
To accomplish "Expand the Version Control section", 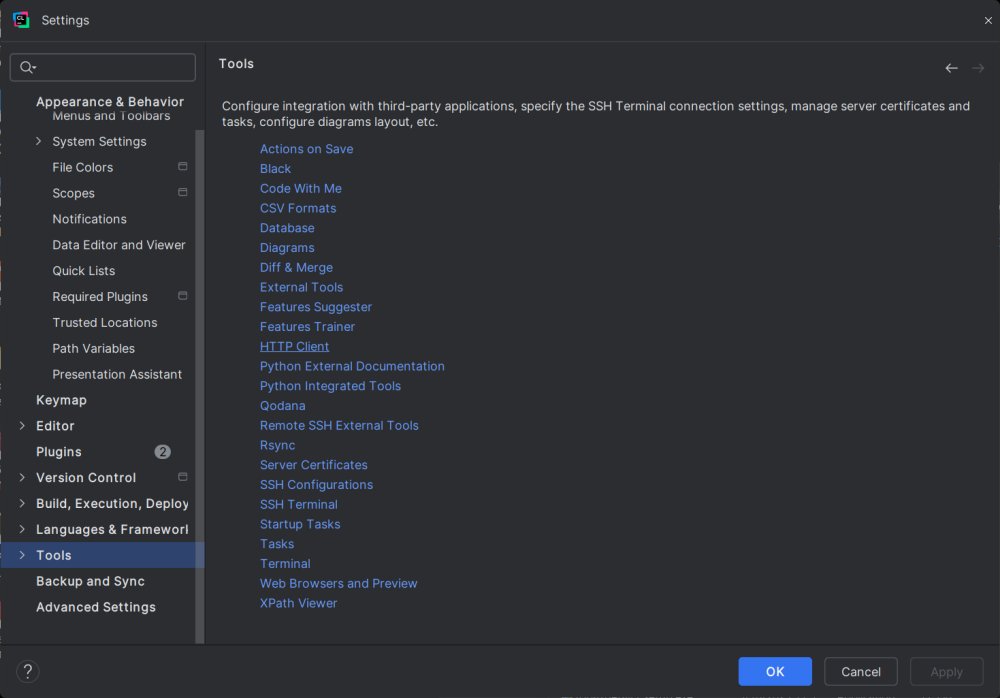I will click(x=22, y=477).
